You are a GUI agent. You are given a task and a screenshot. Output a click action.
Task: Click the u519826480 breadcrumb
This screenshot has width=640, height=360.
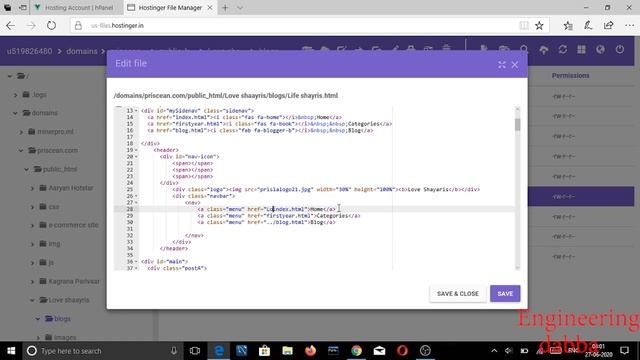pos(29,51)
